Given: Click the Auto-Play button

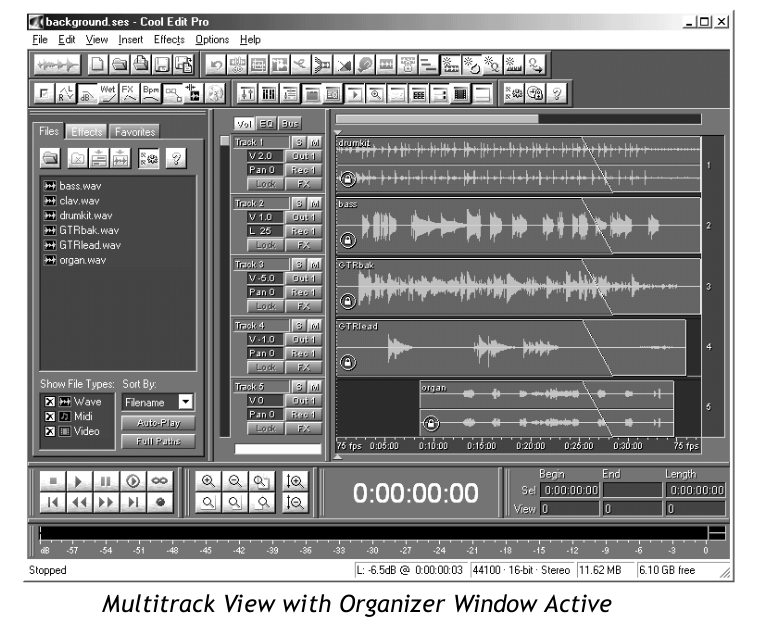Looking at the screenshot, I should [x=158, y=423].
